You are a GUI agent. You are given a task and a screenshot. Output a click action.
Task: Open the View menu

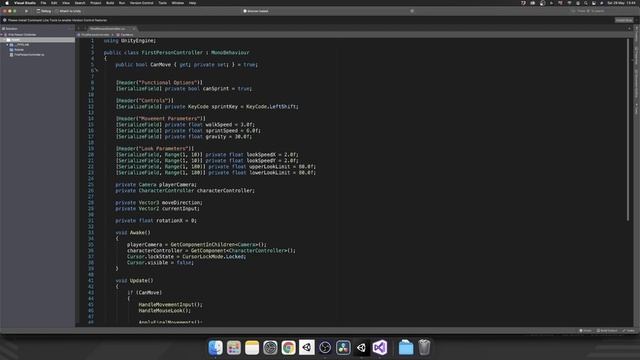[x=66, y=3]
